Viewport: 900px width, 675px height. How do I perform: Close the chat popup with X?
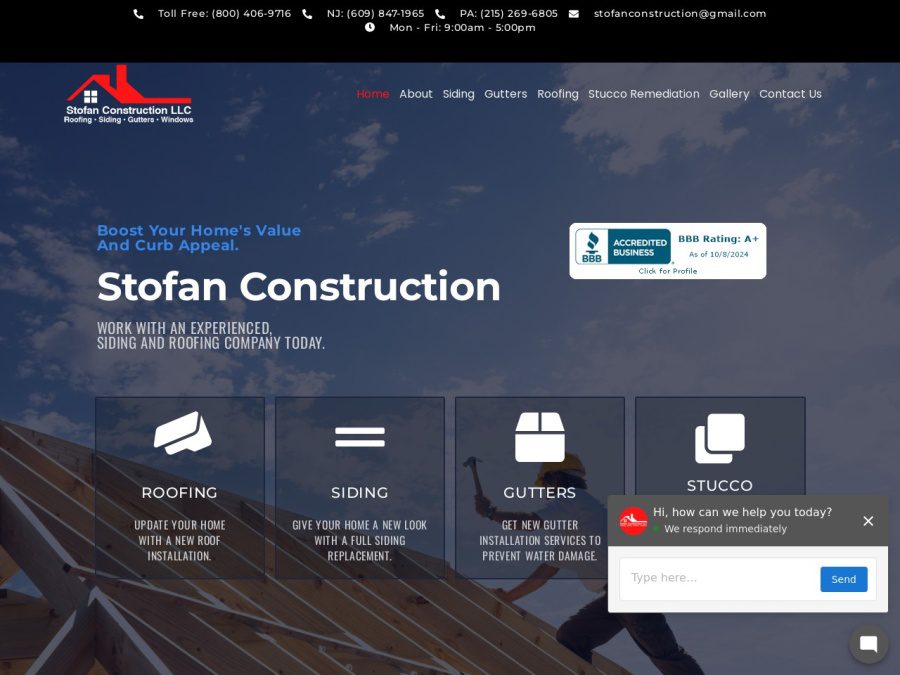[868, 520]
